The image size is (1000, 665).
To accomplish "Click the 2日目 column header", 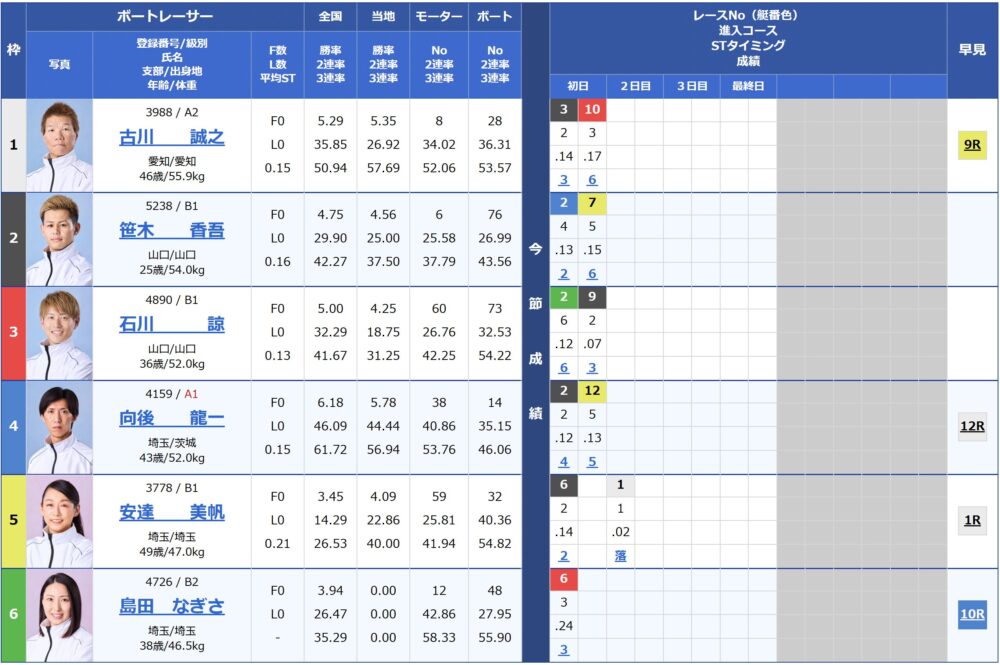I will (635, 86).
